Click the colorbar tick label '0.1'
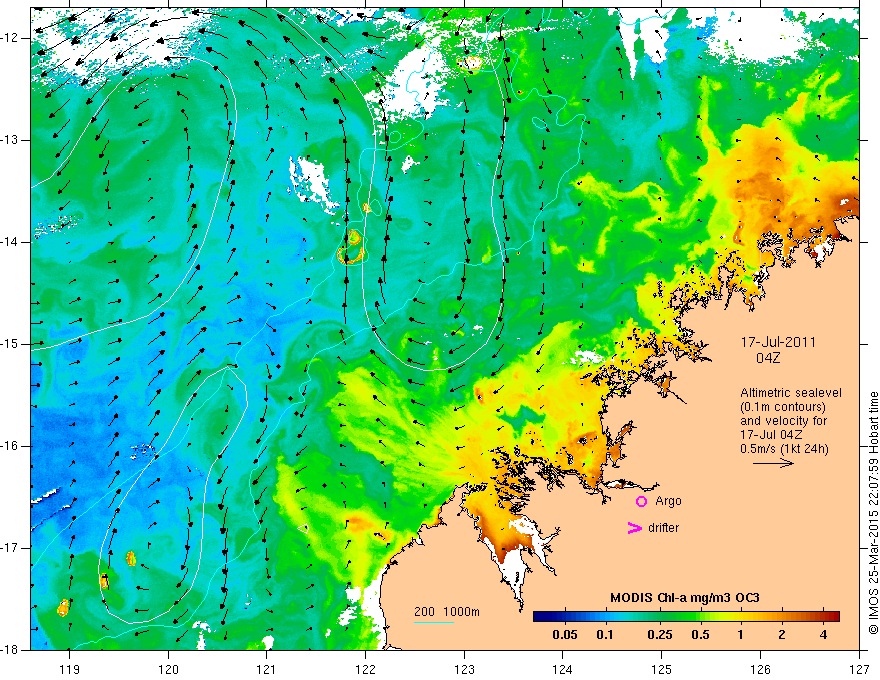The width and height of the screenshot is (880, 680). pyautogui.click(x=605, y=635)
